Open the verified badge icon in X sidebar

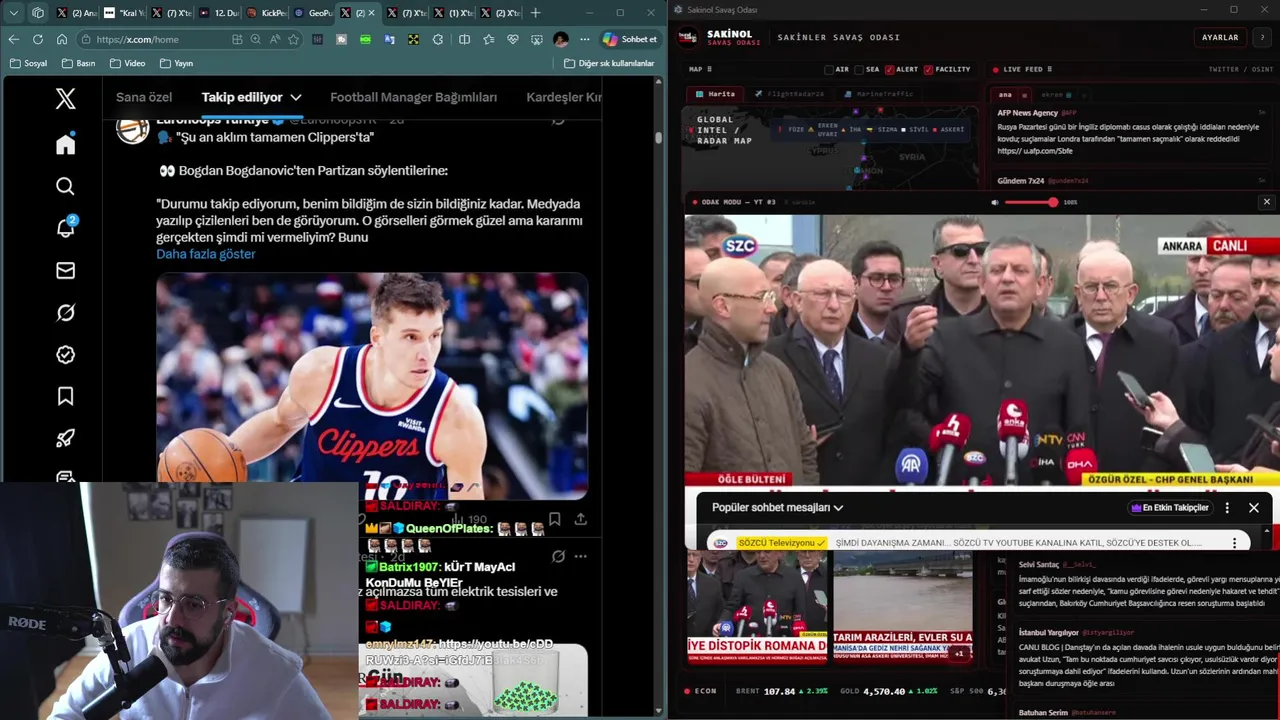point(65,355)
